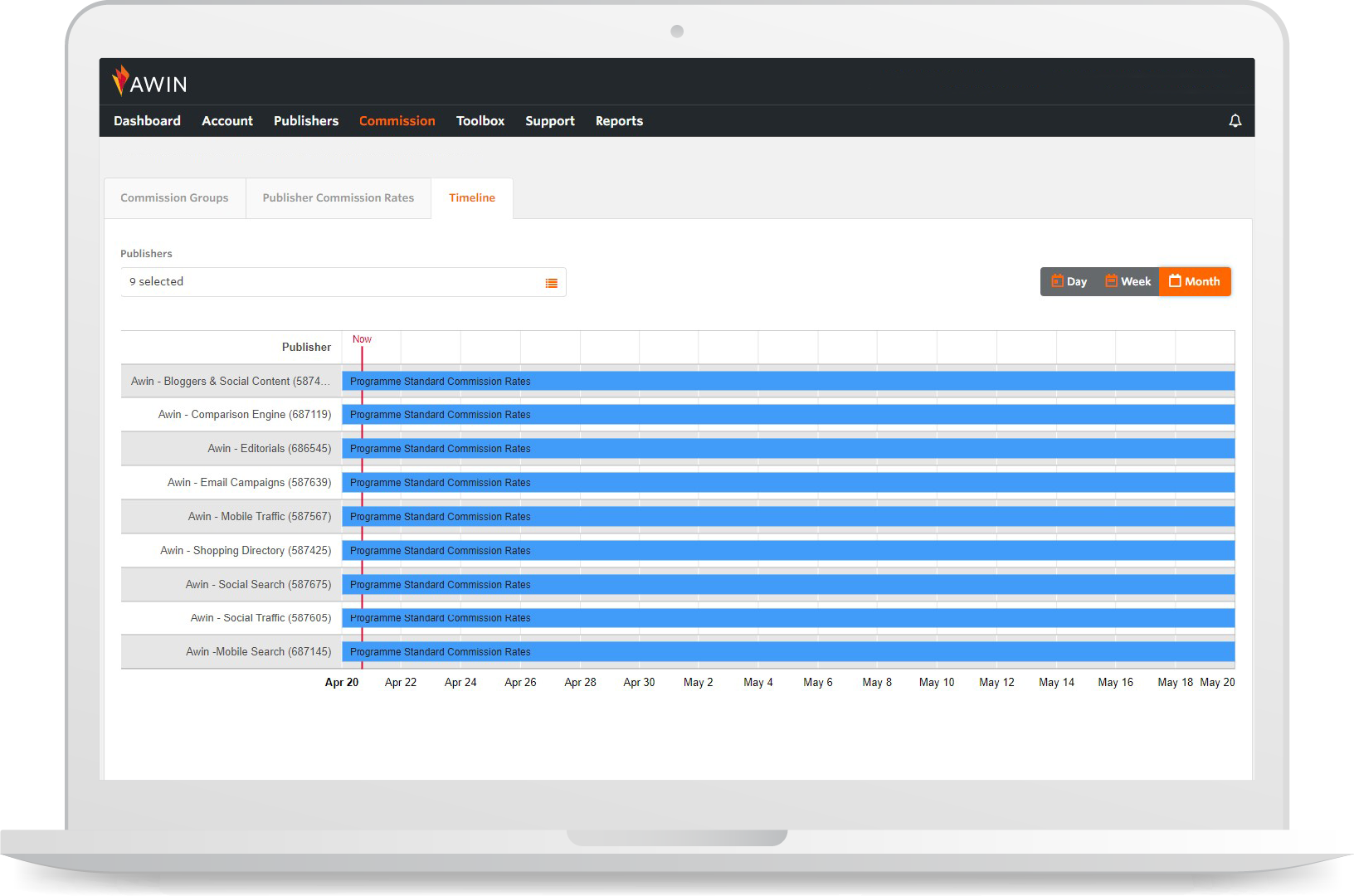Open Account menu item
The width and height of the screenshot is (1354, 896).
click(227, 121)
